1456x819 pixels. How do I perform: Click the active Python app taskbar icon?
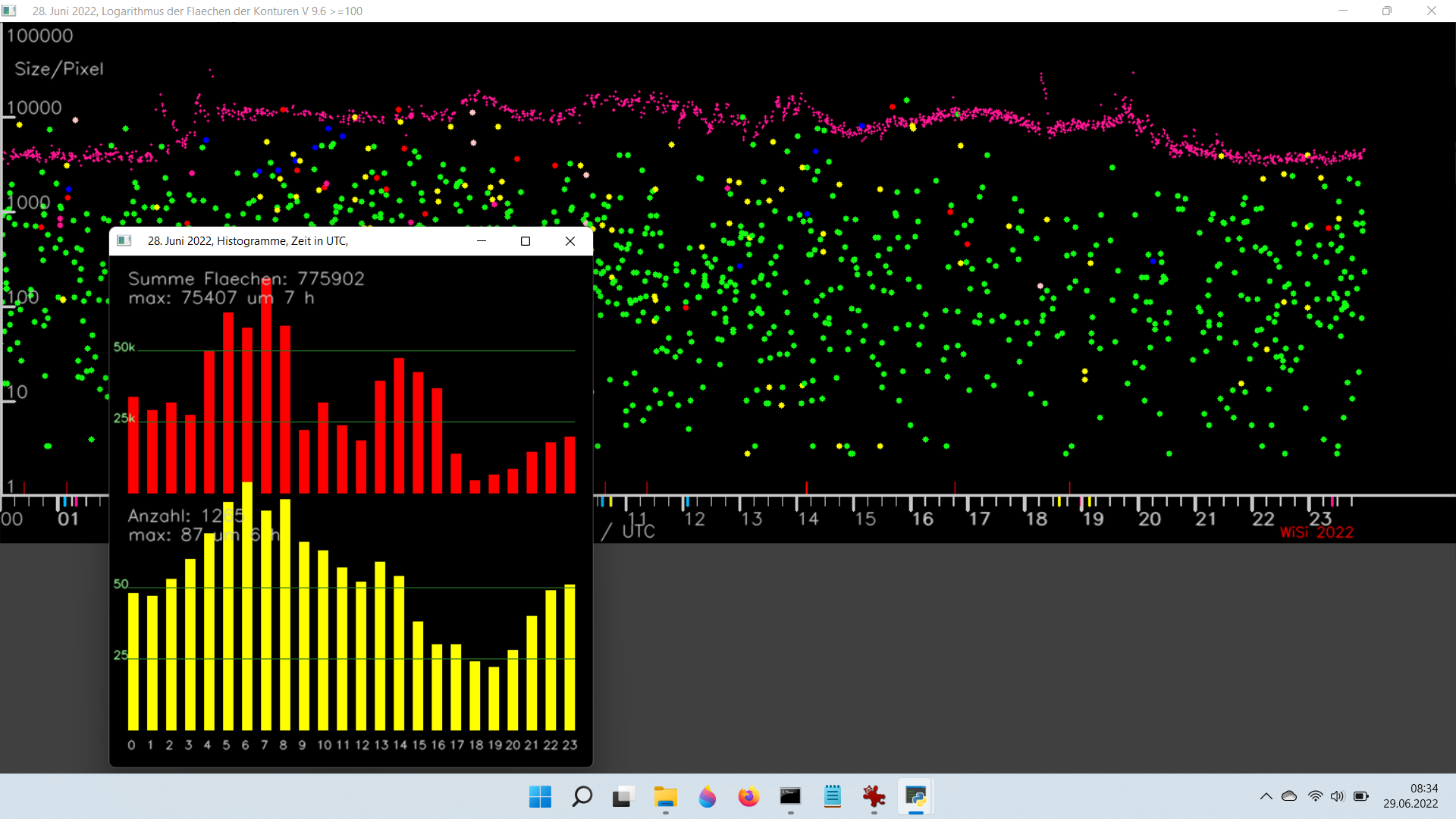pos(915,797)
